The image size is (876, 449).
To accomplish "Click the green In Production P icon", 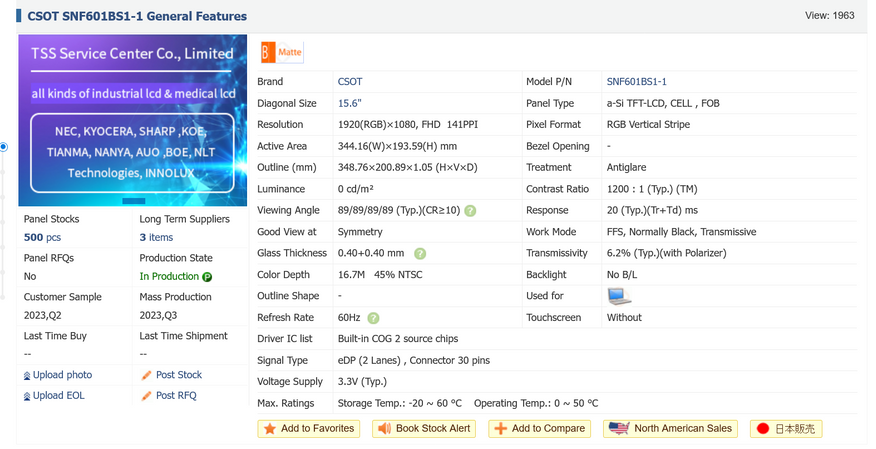I will point(207,277).
